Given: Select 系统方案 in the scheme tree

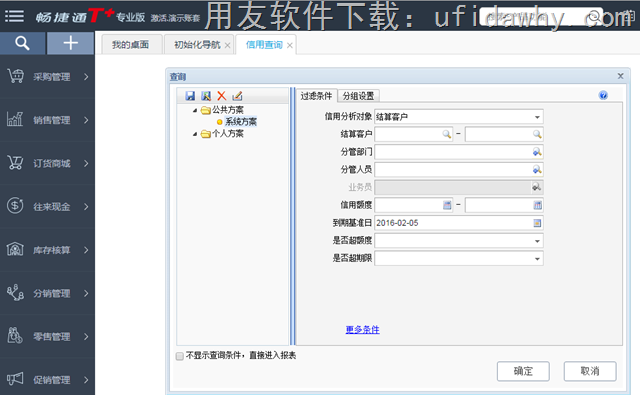Looking at the screenshot, I should tap(241, 122).
